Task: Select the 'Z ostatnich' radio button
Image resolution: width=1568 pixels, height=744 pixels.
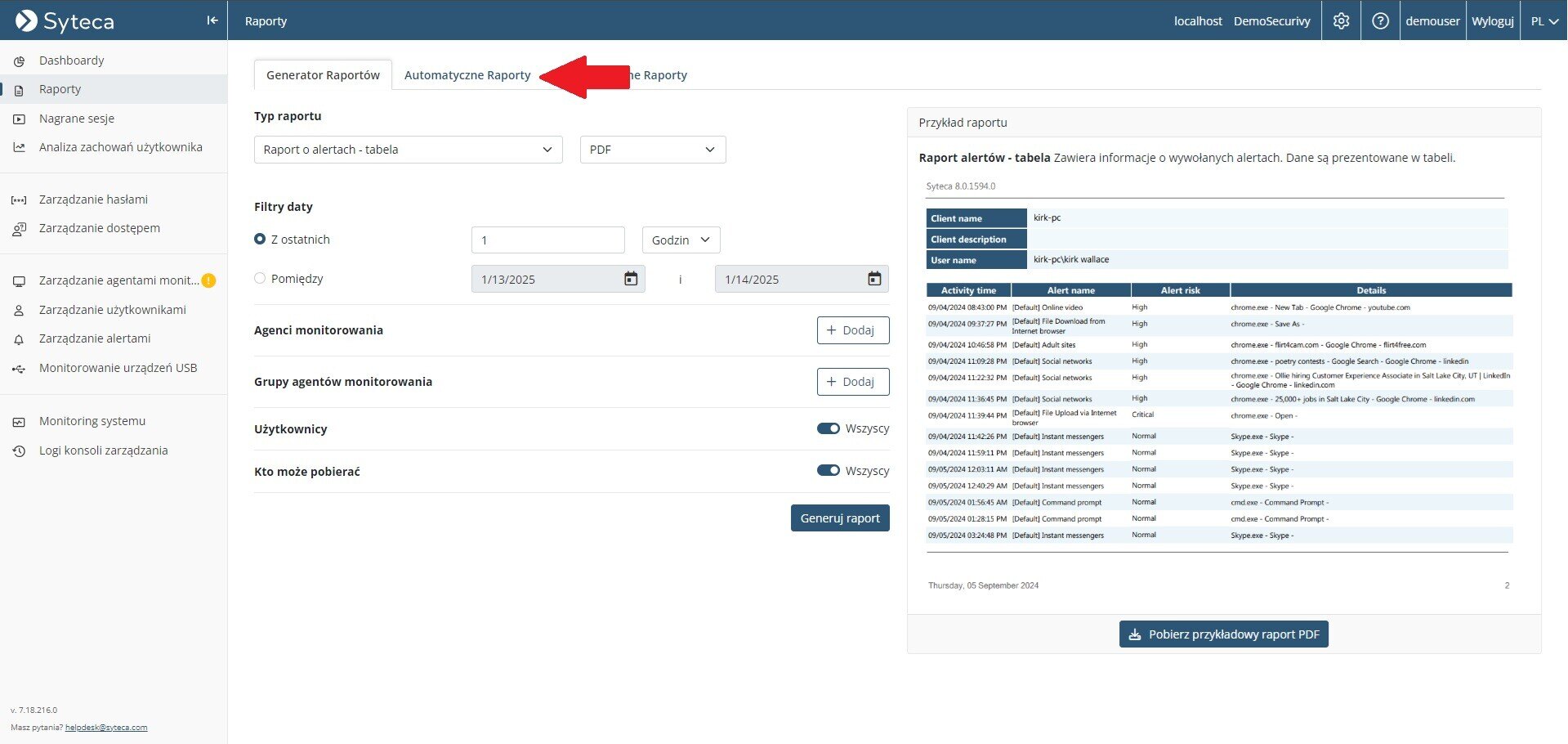Action: [260, 240]
